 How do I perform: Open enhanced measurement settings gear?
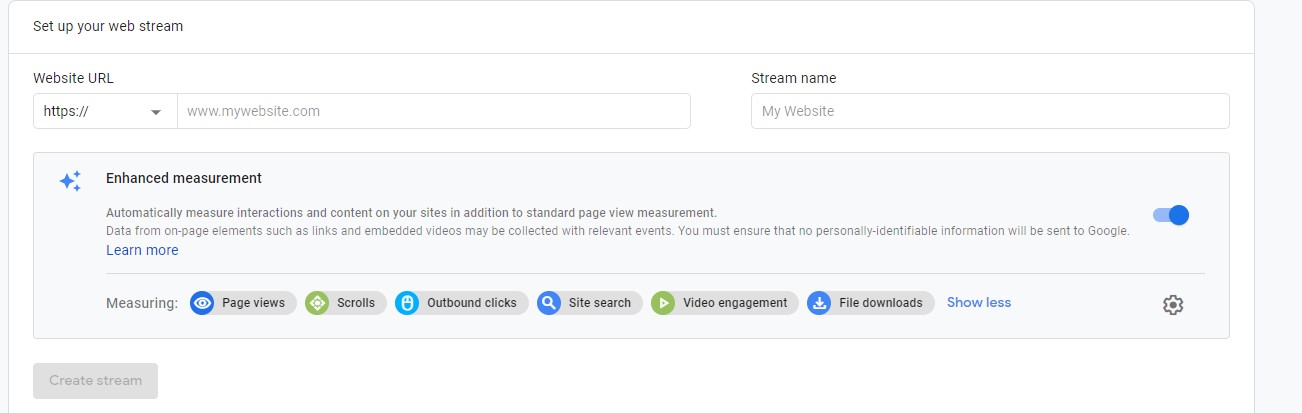[1173, 305]
